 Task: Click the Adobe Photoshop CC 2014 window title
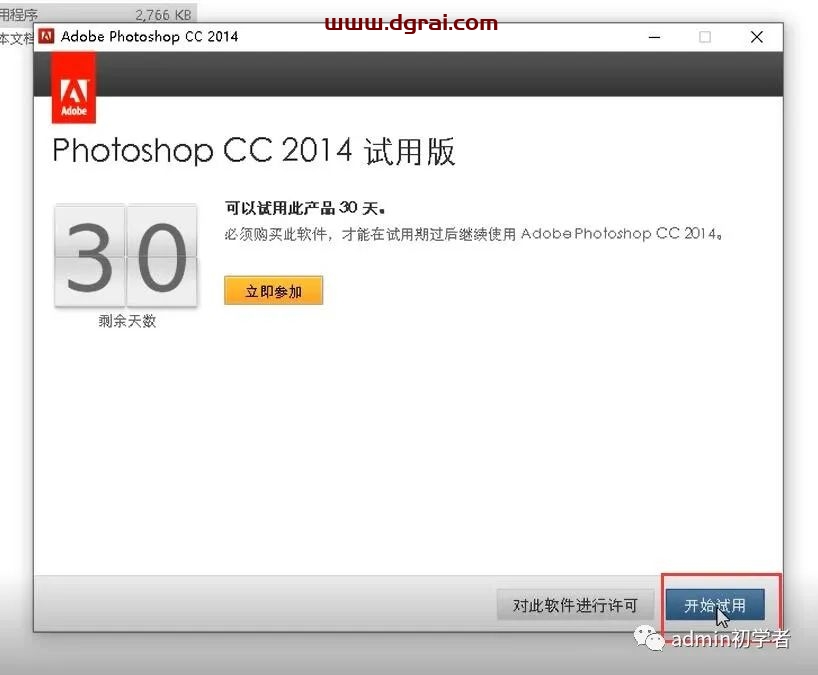coord(149,37)
